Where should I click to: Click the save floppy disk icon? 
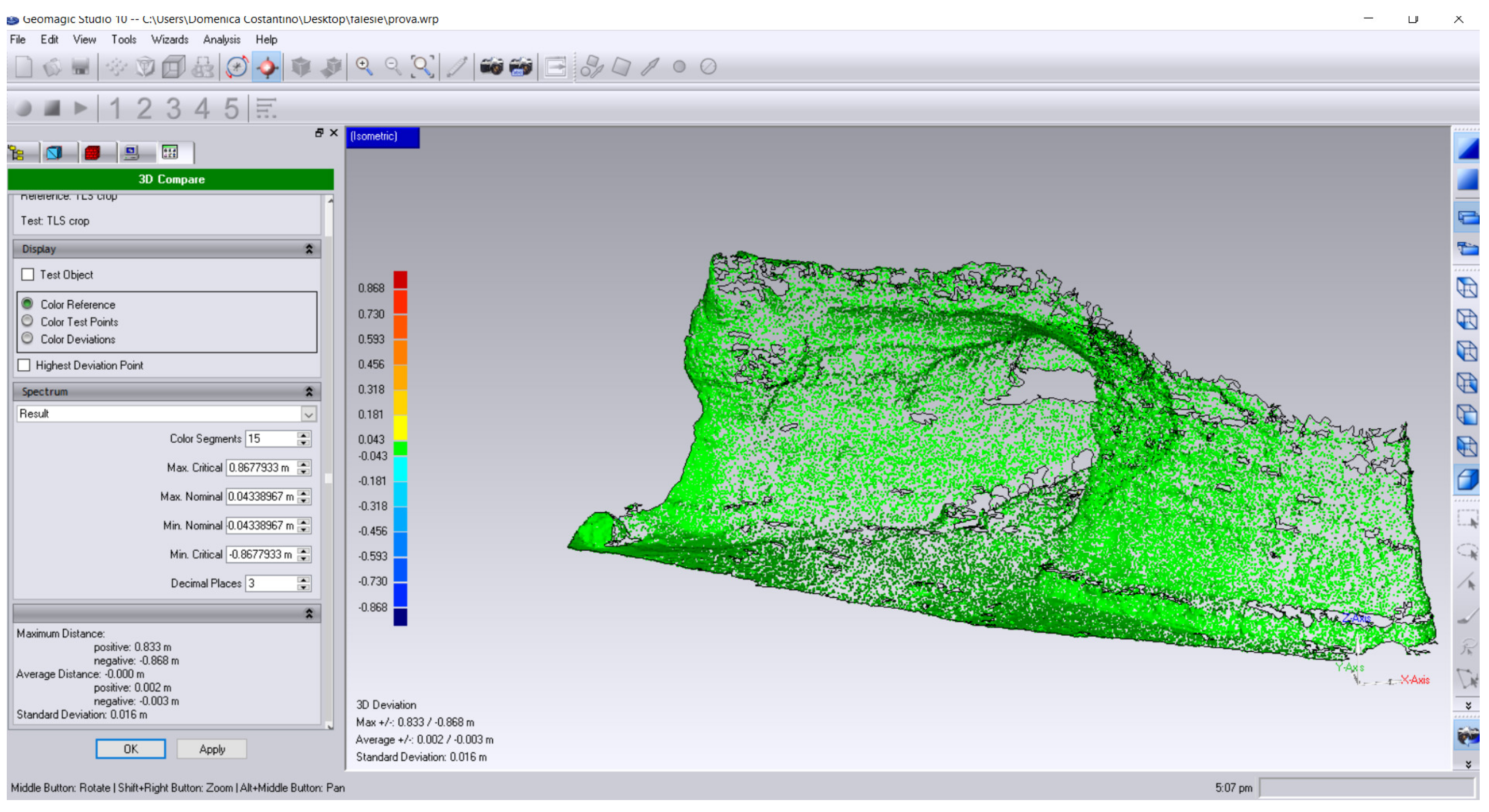click(x=80, y=67)
